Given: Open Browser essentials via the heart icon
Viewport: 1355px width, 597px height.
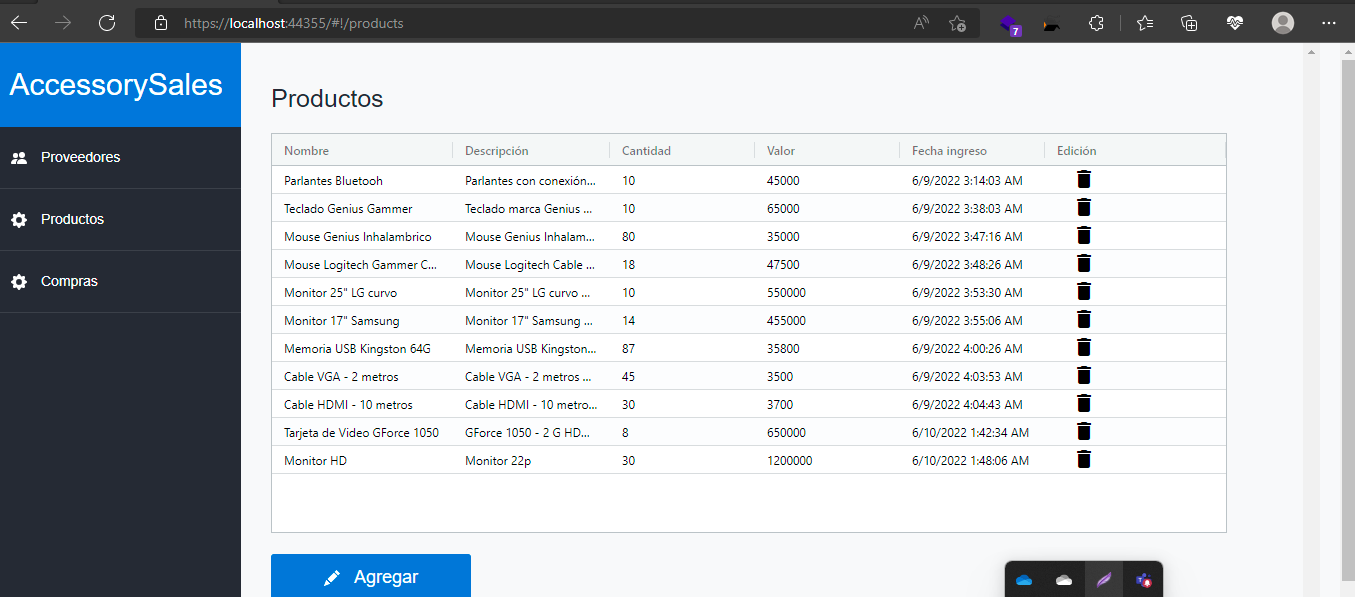Looking at the screenshot, I should pyautogui.click(x=1235, y=22).
